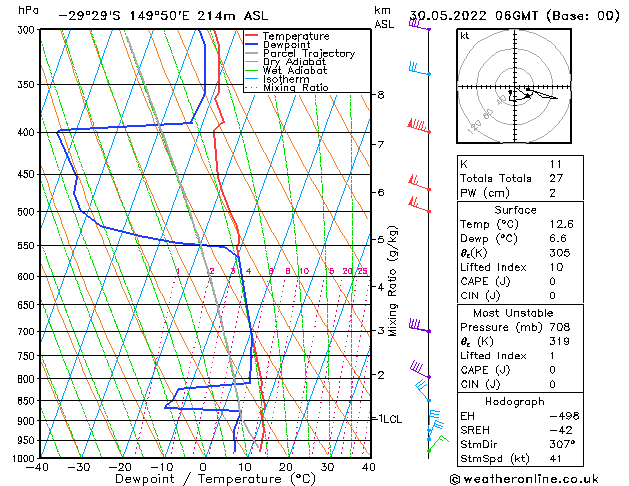The width and height of the screenshot is (629, 486).
Task: Click the 500 pressure level label
Action: click(28, 212)
